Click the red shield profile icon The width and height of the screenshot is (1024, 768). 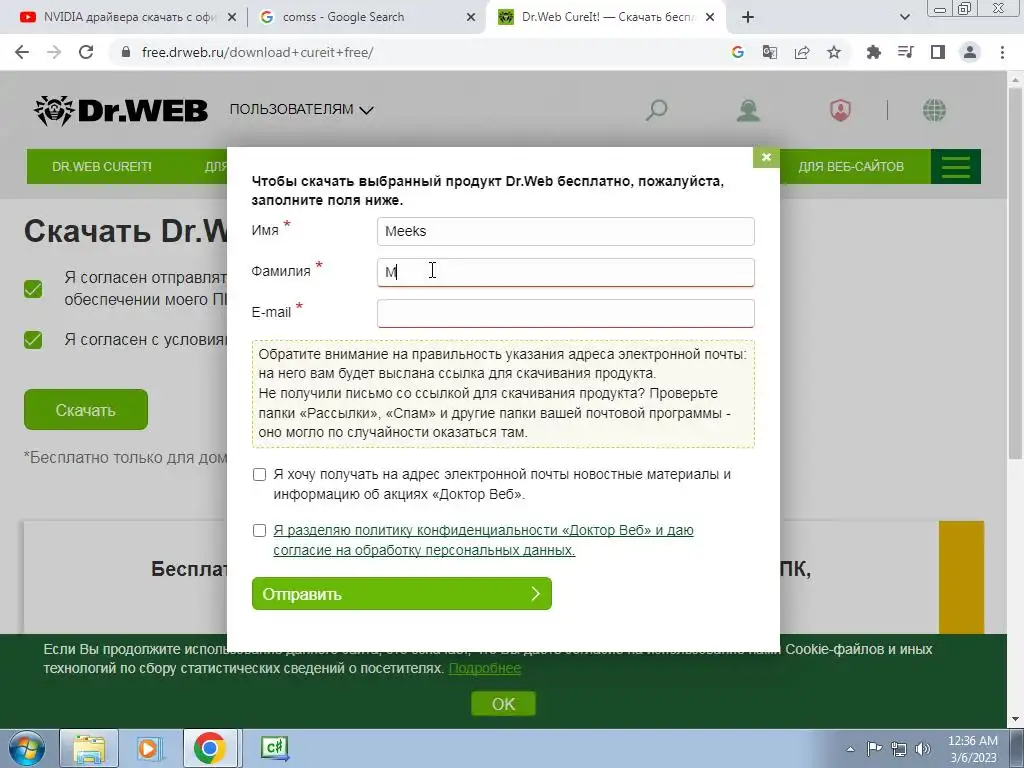click(840, 110)
